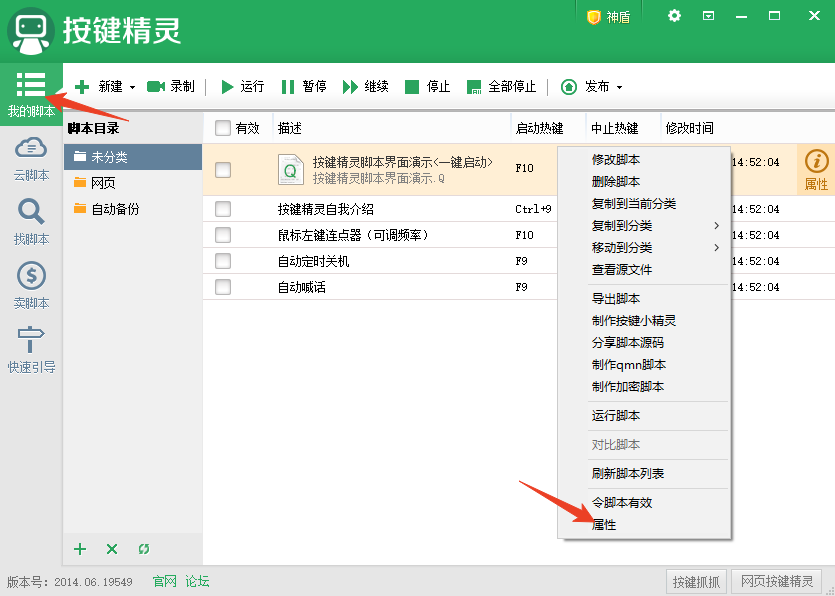Check the box for 自动喊话

coord(223,287)
